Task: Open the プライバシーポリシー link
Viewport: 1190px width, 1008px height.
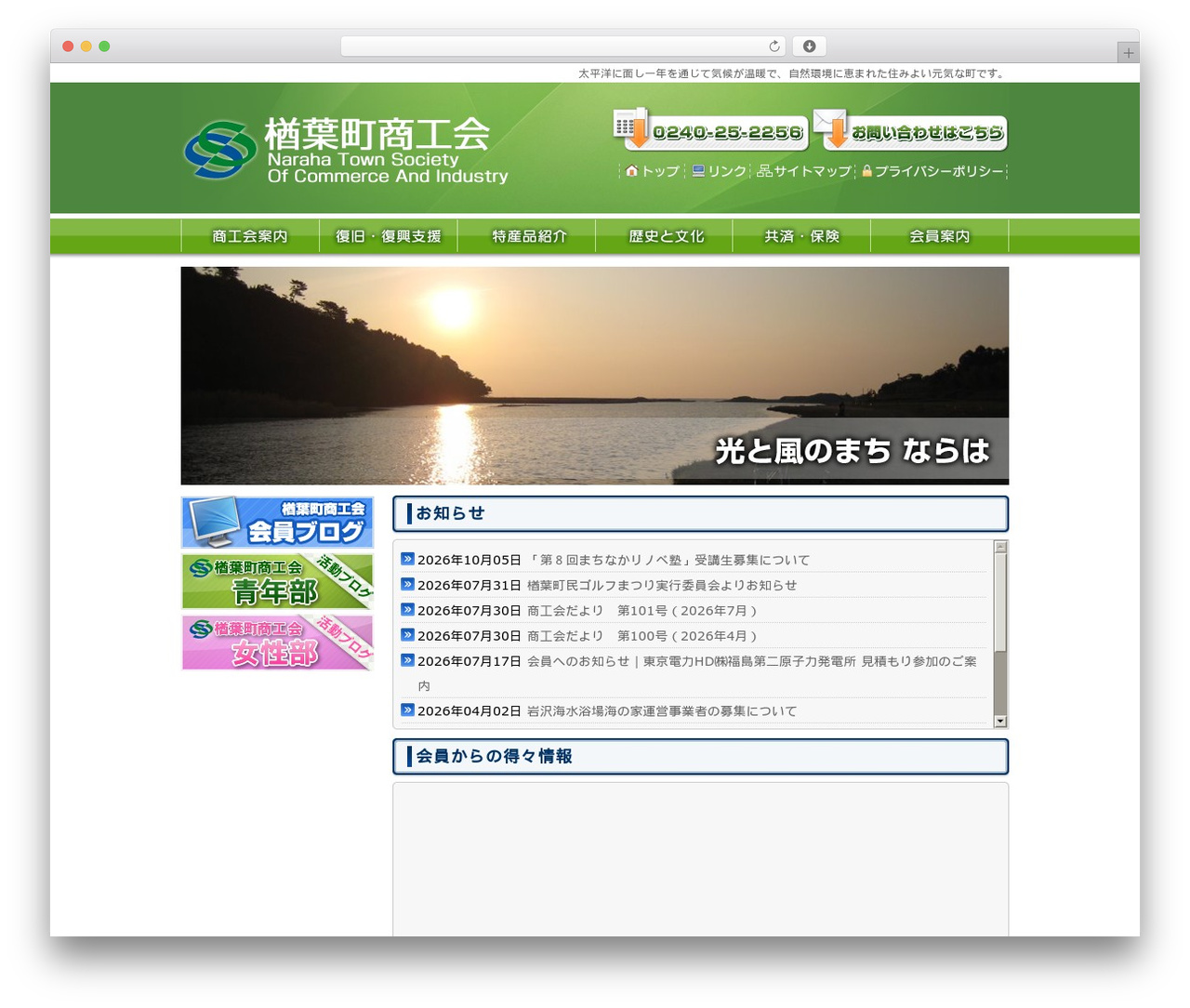Action: tap(932, 171)
